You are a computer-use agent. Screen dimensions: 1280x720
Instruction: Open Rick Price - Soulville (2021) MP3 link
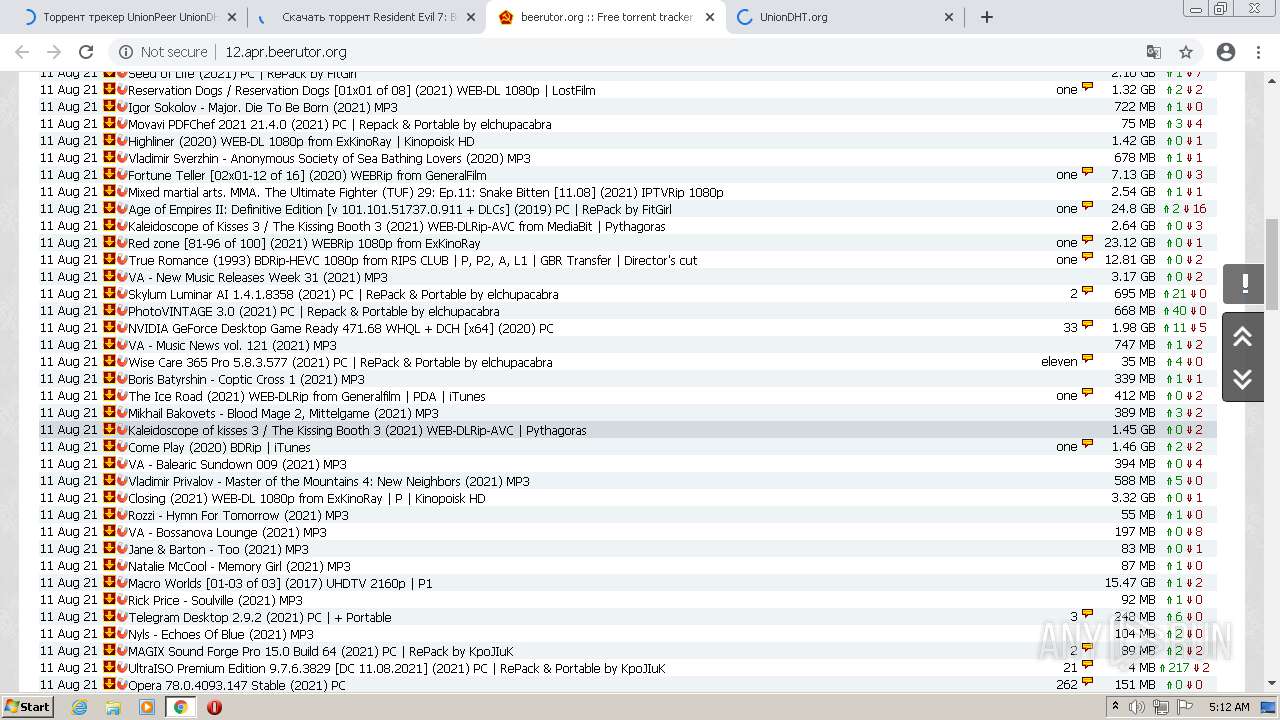[215, 600]
